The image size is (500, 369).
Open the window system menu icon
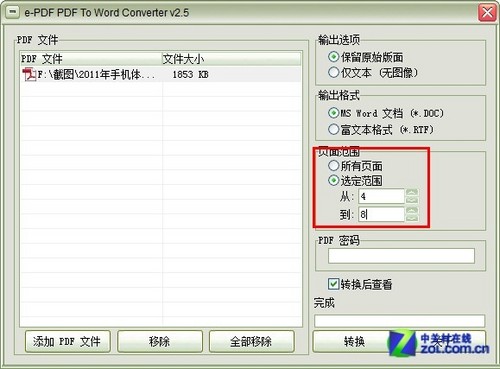click(13, 13)
